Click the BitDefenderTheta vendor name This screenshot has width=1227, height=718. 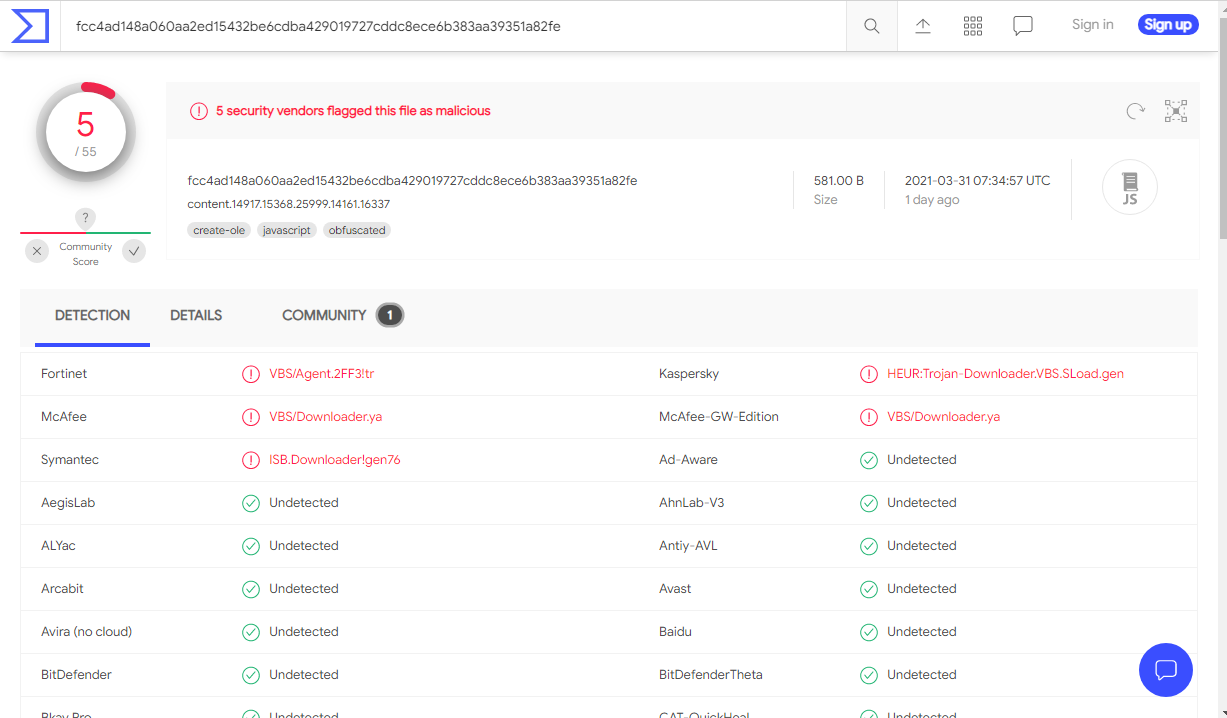pyautogui.click(x=711, y=675)
